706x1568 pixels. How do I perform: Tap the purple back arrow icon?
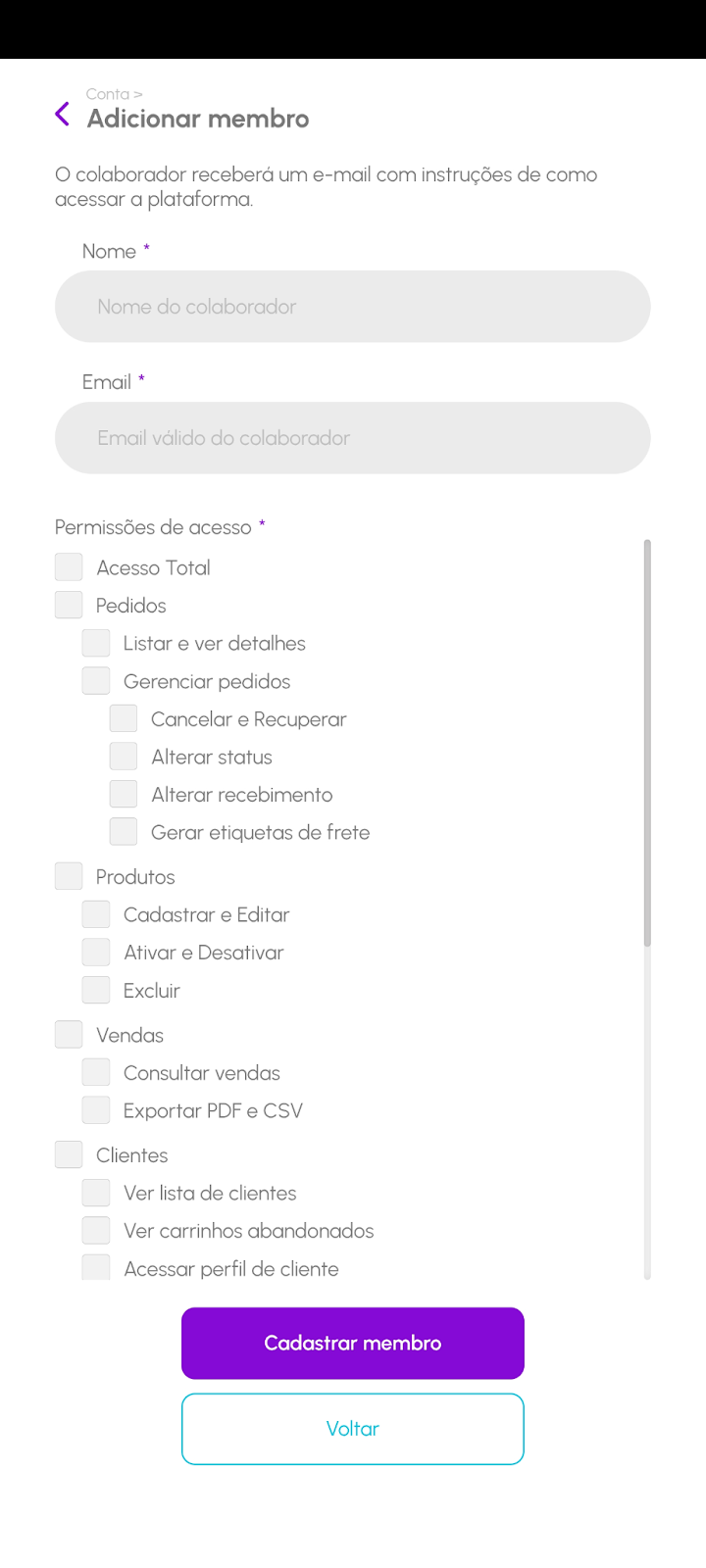point(63,115)
